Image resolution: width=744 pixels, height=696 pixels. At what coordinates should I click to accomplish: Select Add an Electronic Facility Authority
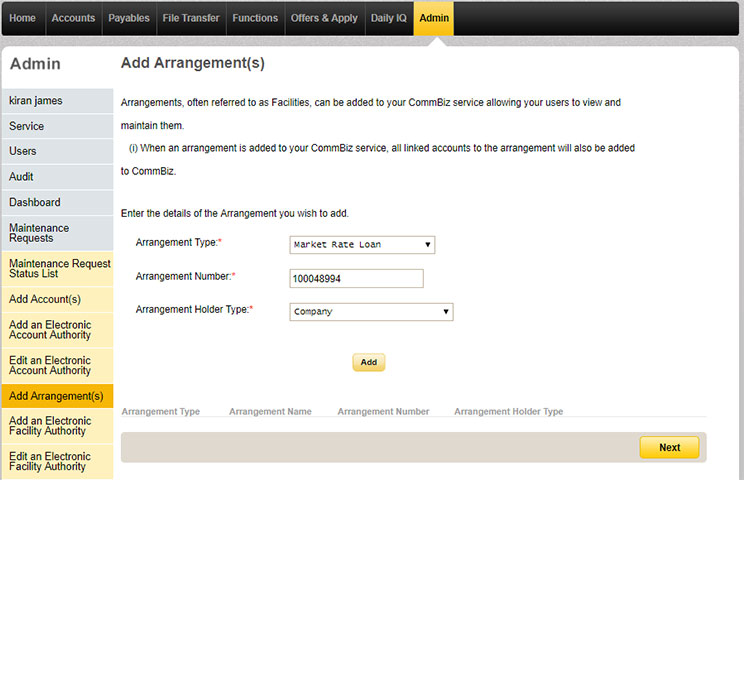point(57,426)
